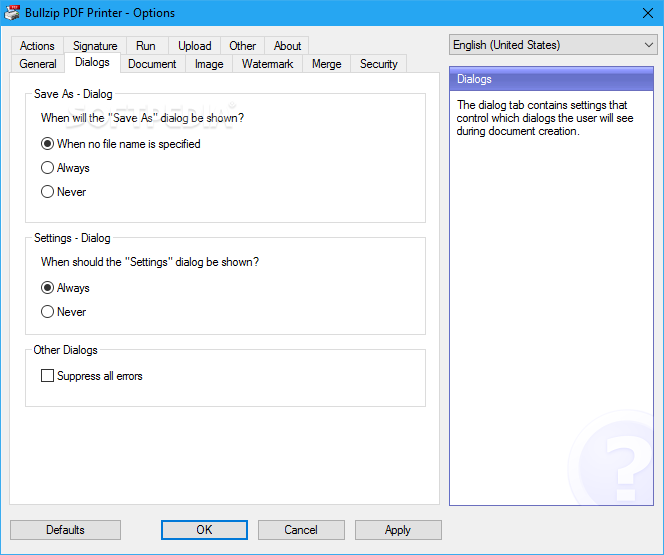Enable Suppress all errors checkbox
The image size is (664, 555).
pos(91,376)
